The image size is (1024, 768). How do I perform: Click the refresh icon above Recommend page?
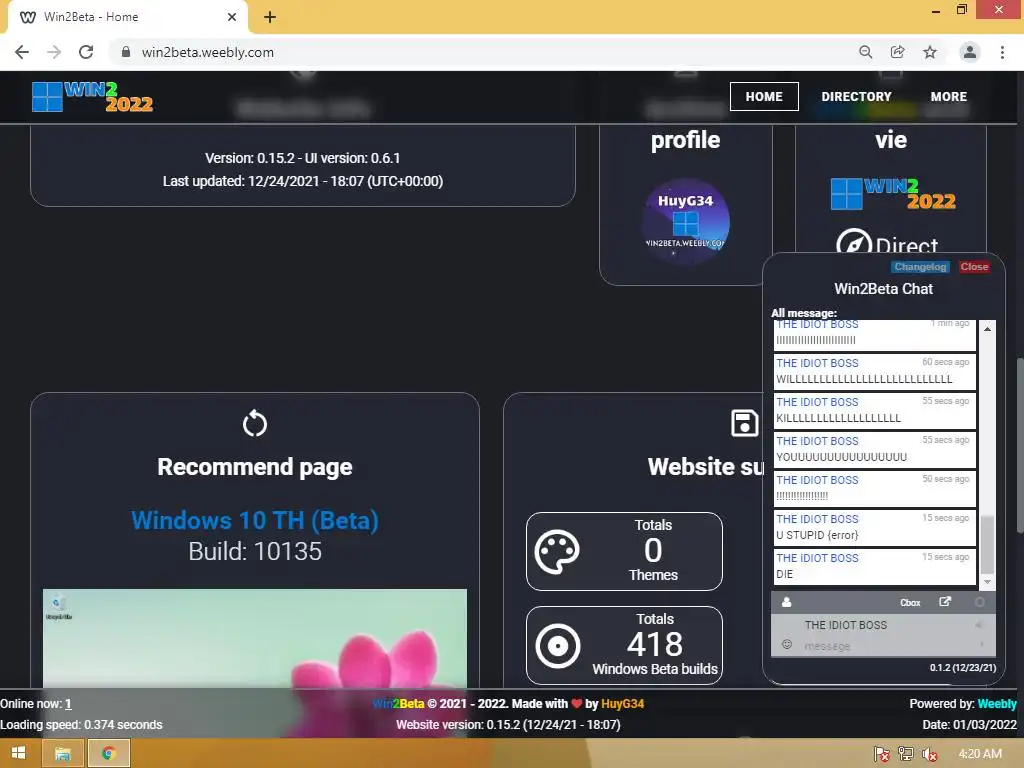pos(255,424)
